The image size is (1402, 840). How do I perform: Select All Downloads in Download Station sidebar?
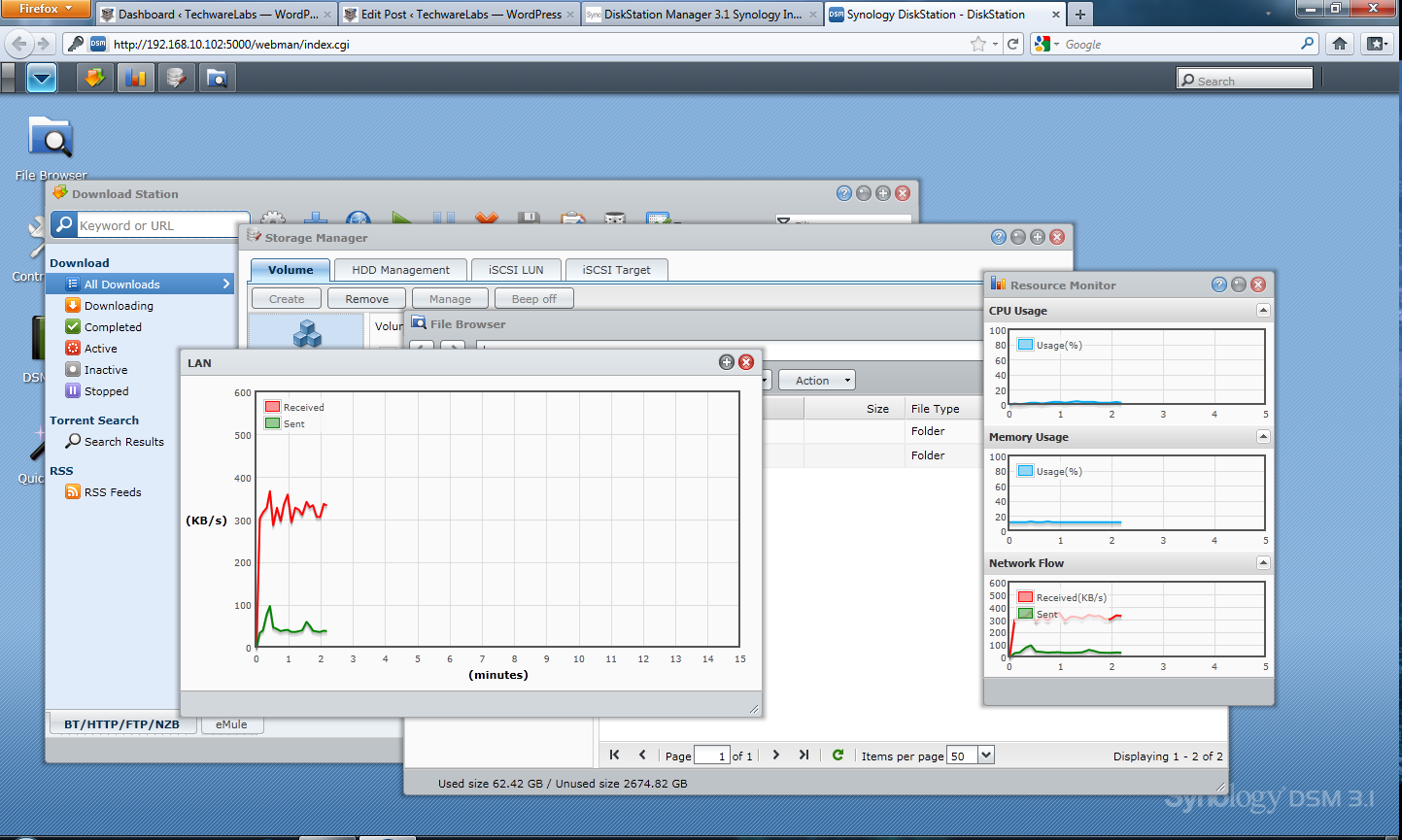142,284
